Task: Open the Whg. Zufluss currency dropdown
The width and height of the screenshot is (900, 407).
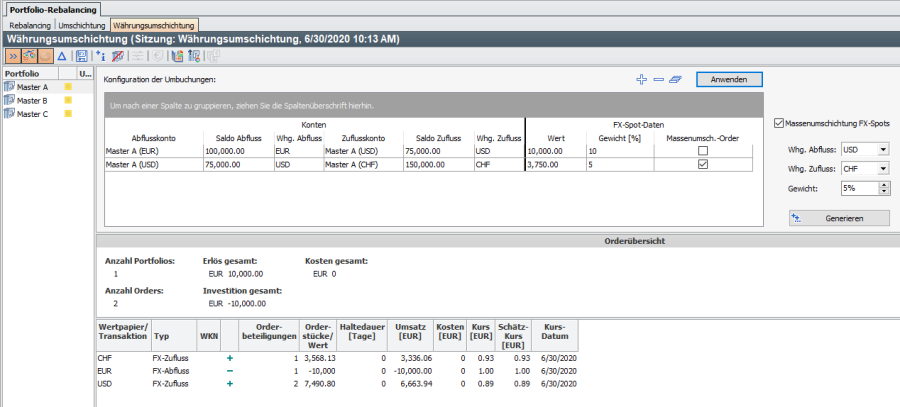Action: pyautogui.click(x=882, y=168)
